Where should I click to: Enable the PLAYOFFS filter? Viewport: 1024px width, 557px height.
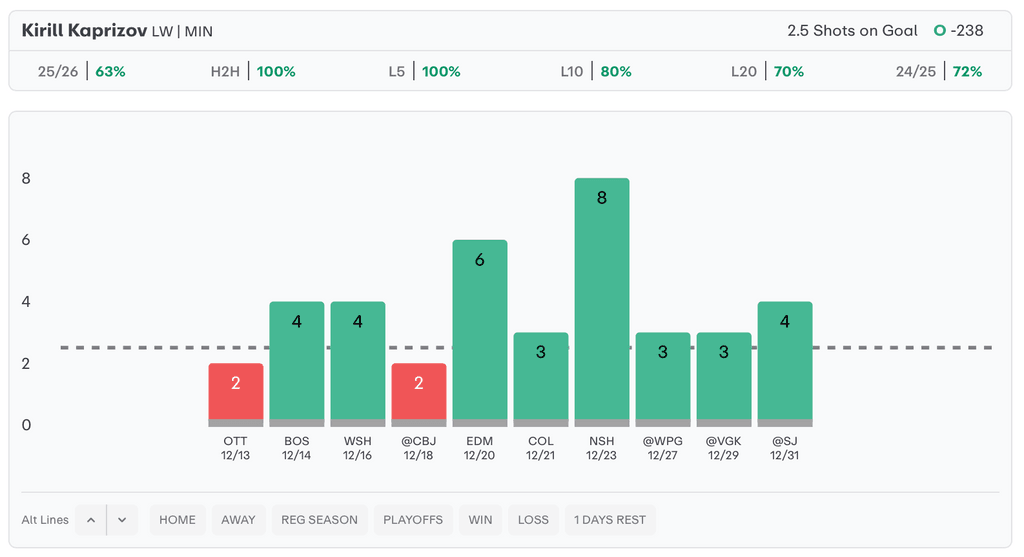coord(412,520)
